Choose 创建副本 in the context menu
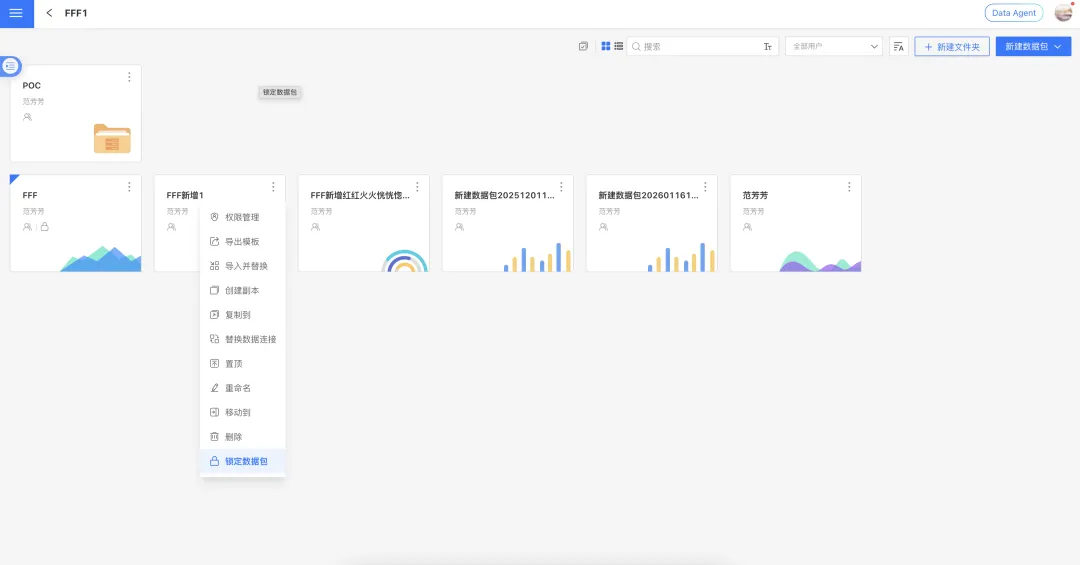The height and width of the screenshot is (565, 1080). pos(242,291)
